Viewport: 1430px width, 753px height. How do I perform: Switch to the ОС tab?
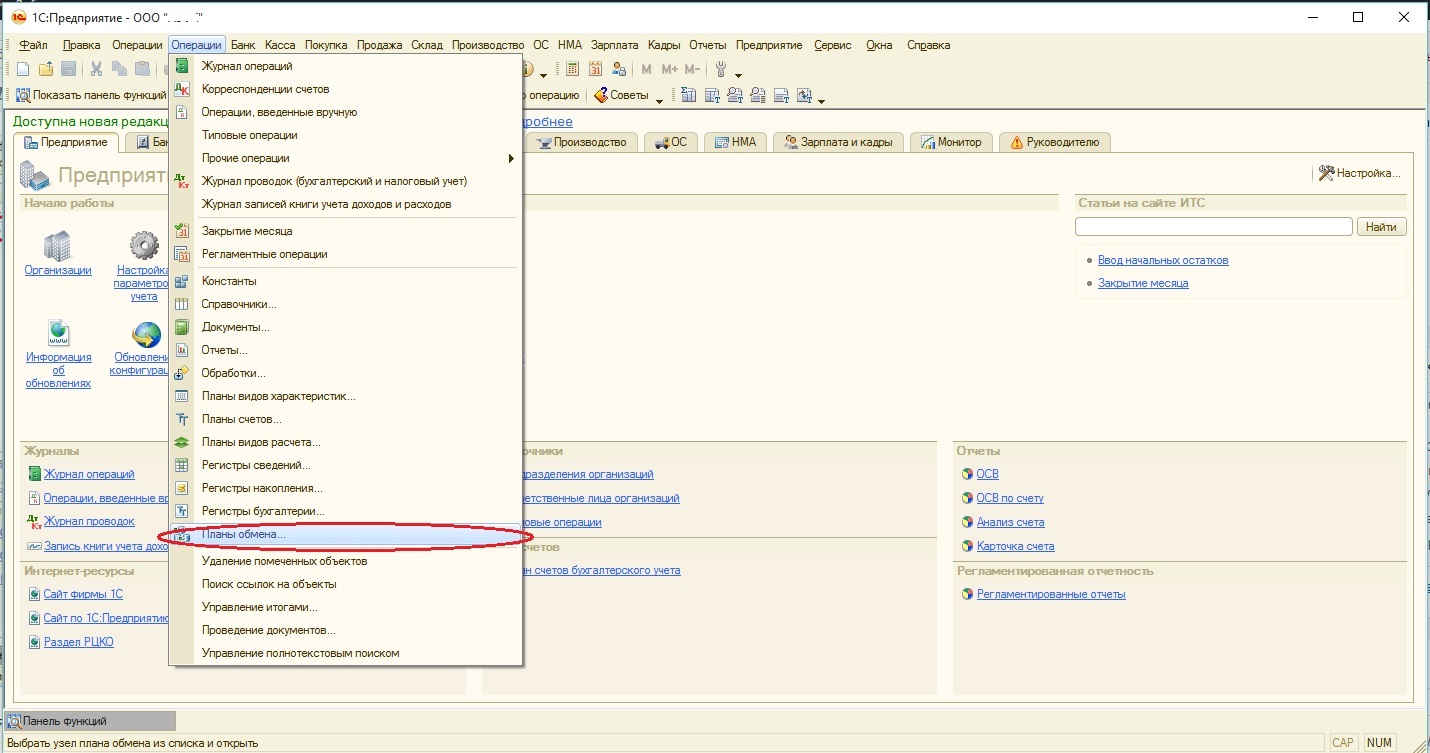pyautogui.click(x=671, y=142)
